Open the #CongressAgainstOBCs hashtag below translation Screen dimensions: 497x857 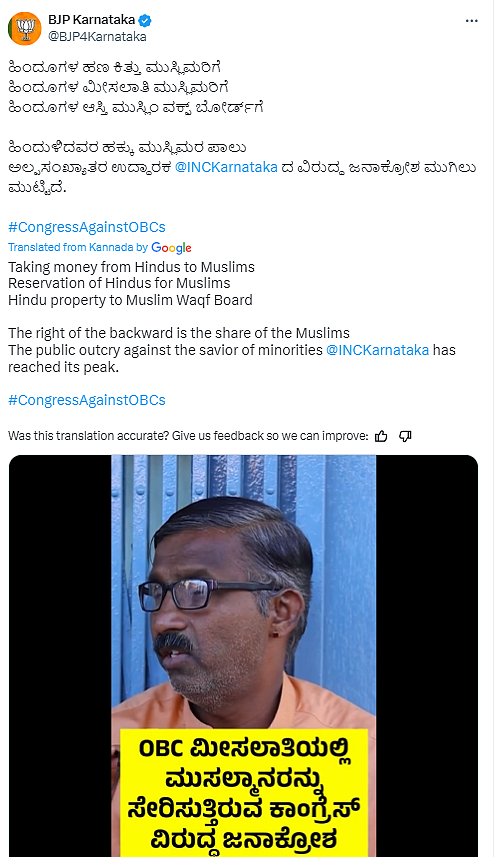coord(87,400)
